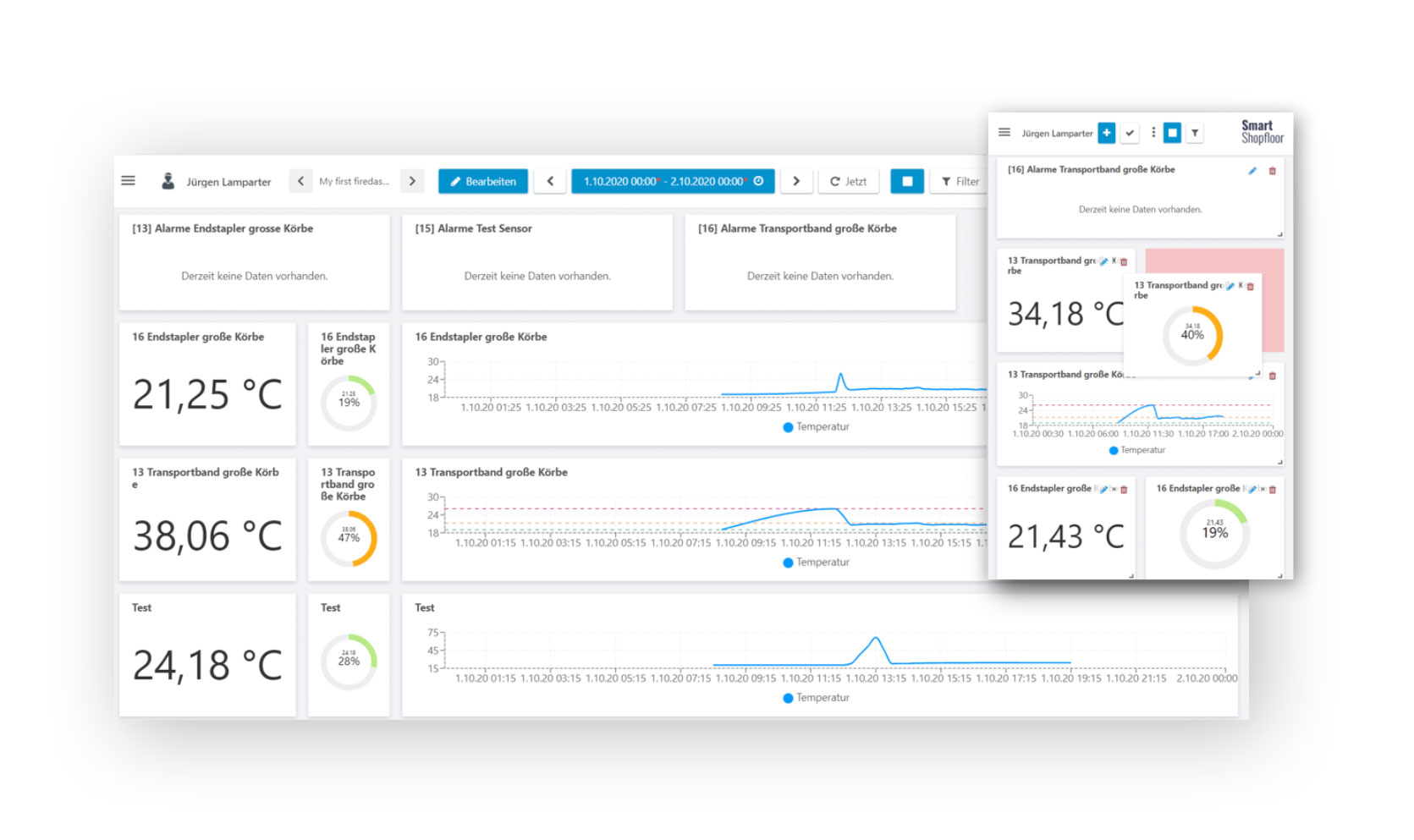The height and width of the screenshot is (840, 1414).
Task: Go to previous dashboard with left chevron
Action: click(x=300, y=181)
